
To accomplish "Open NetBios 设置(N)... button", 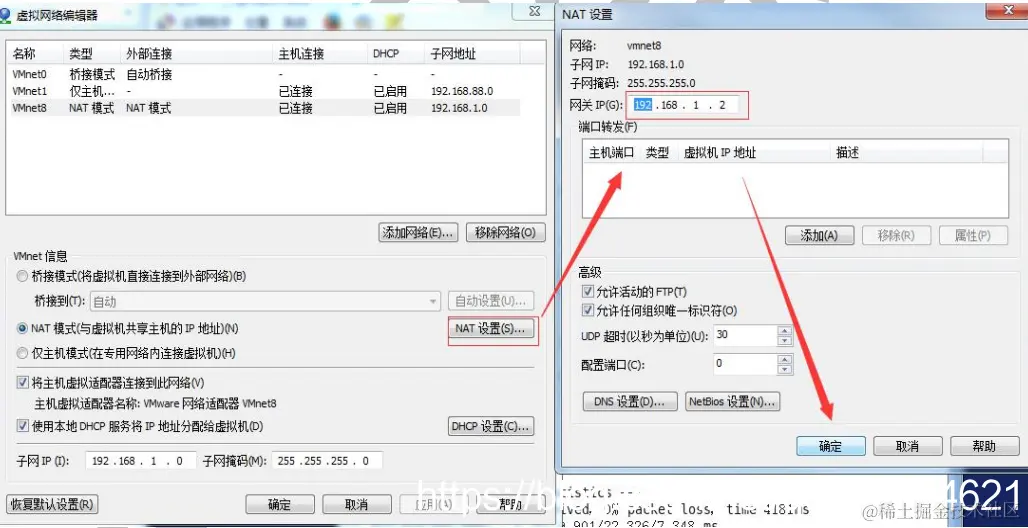I will tap(732, 401).
